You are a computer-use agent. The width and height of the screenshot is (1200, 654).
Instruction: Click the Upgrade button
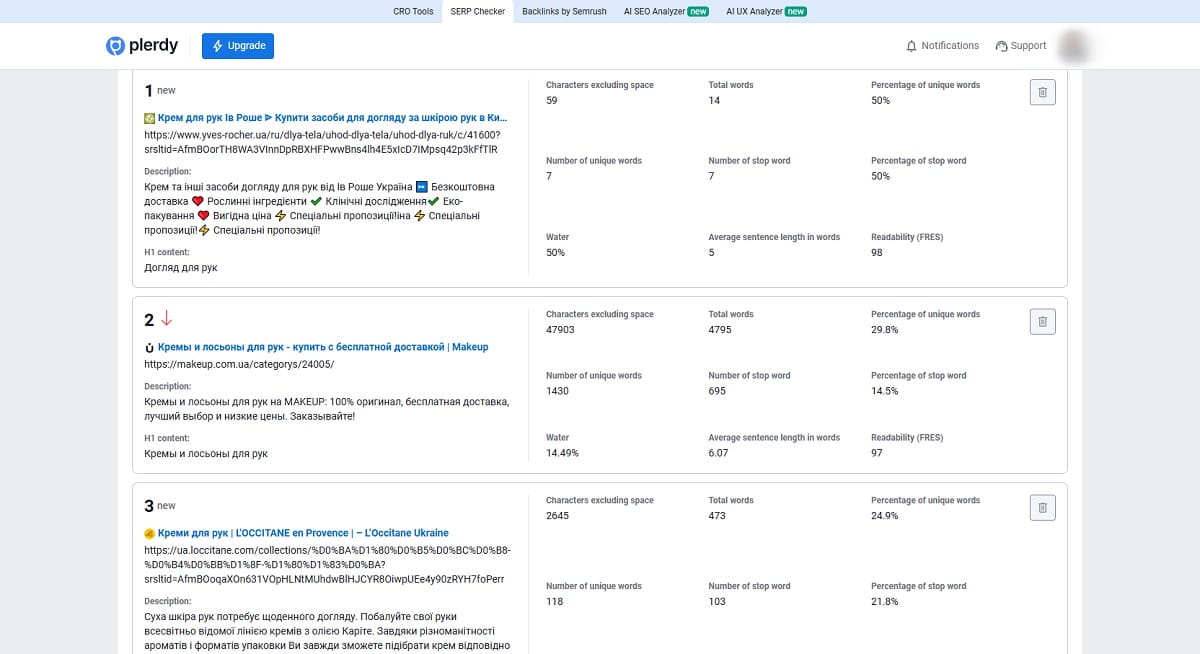pos(238,46)
